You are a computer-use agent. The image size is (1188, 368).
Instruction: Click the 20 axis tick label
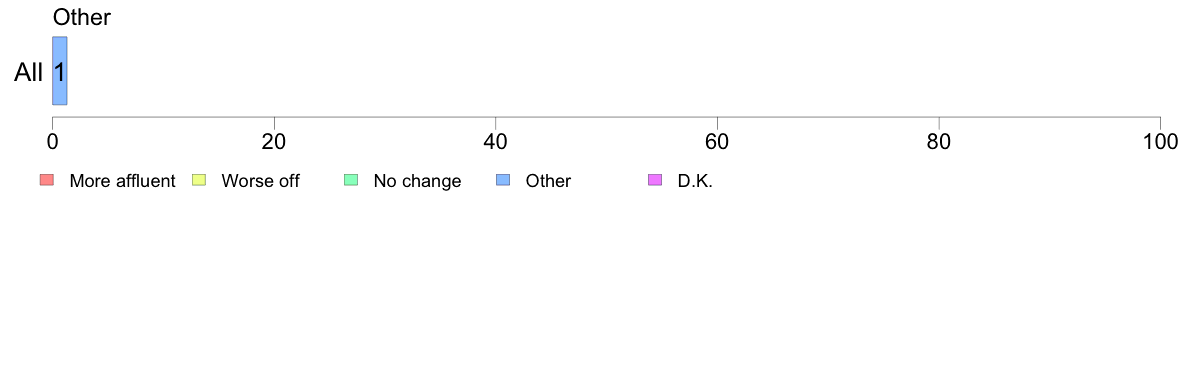coord(274,141)
